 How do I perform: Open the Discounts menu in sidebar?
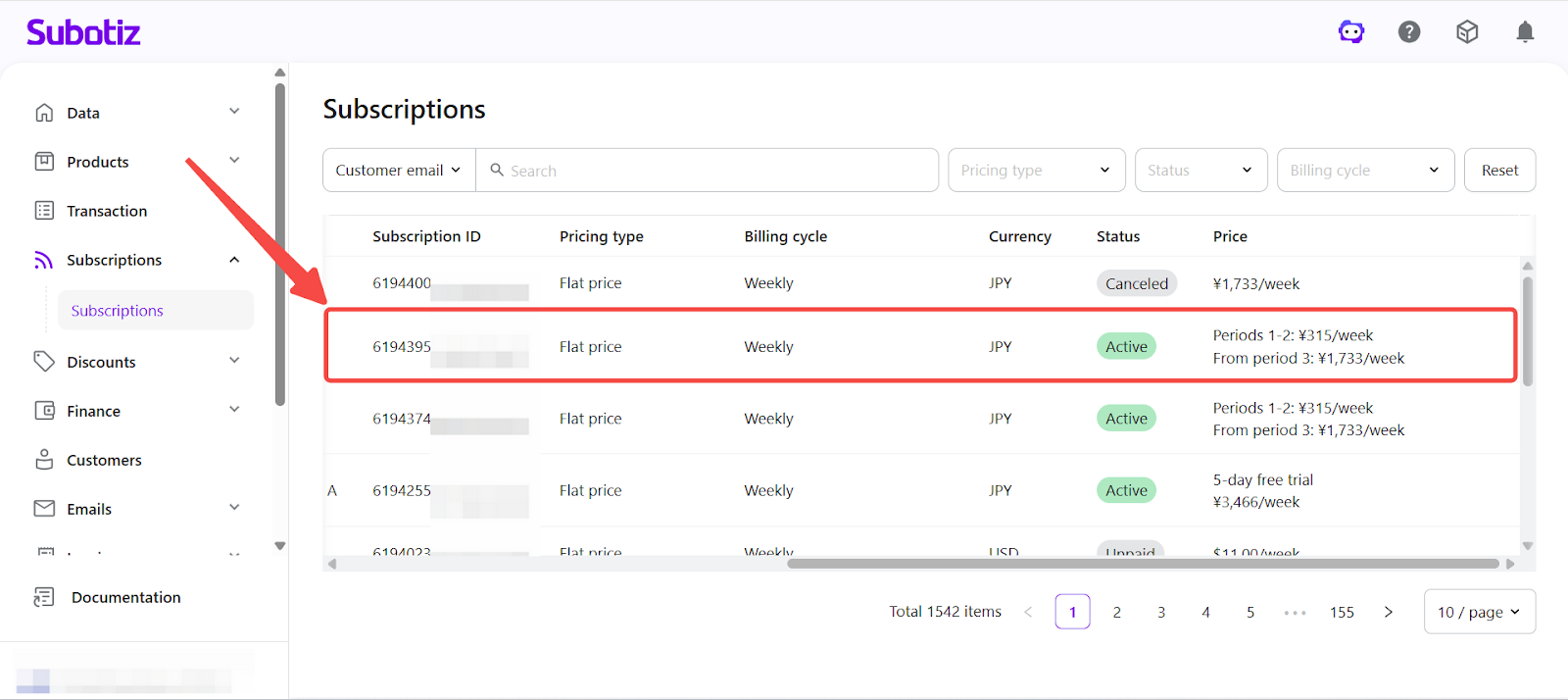click(101, 362)
